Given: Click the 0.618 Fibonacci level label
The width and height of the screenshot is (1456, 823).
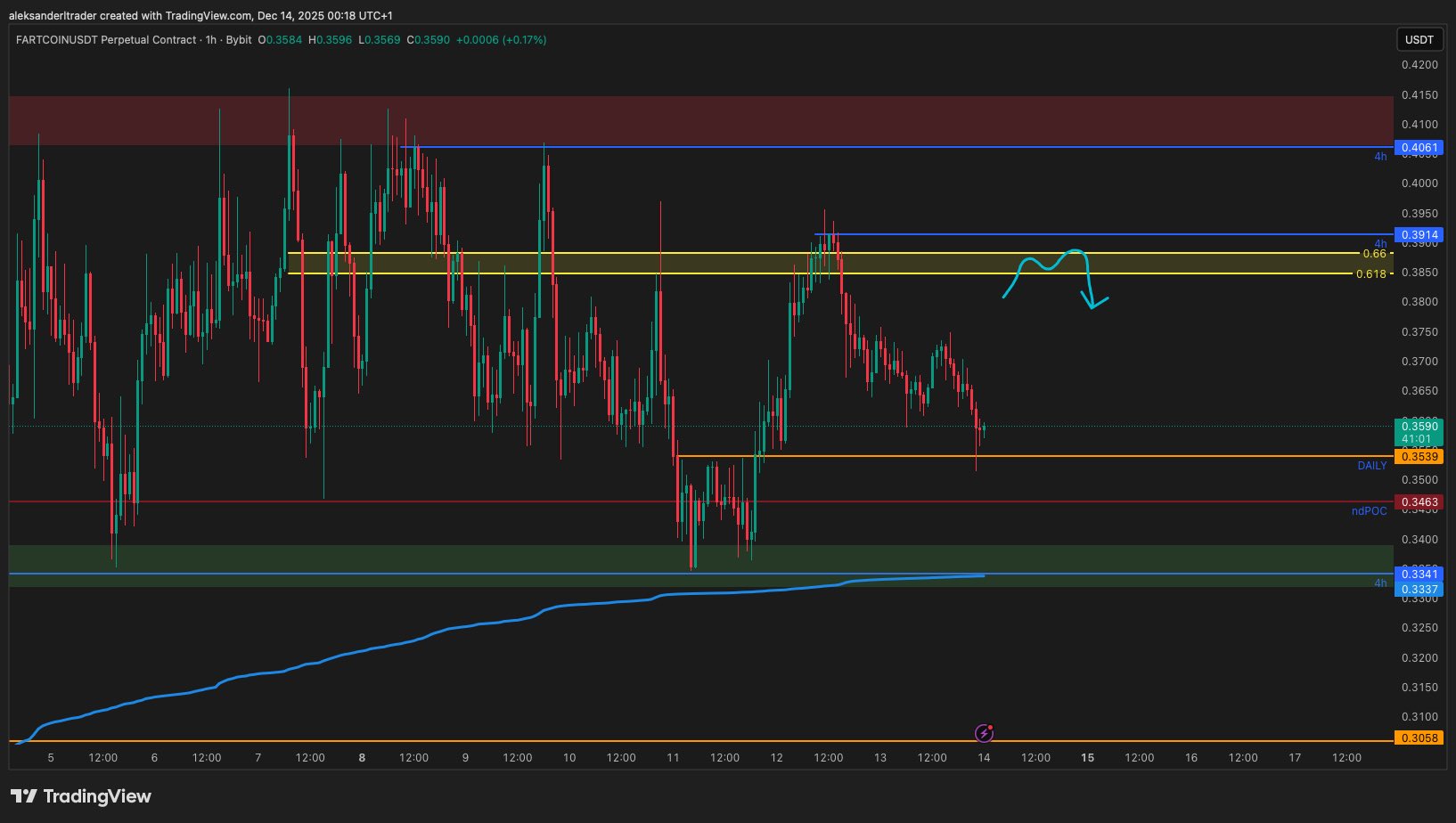Looking at the screenshot, I should pyautogui.click(x=1370, y=274).
